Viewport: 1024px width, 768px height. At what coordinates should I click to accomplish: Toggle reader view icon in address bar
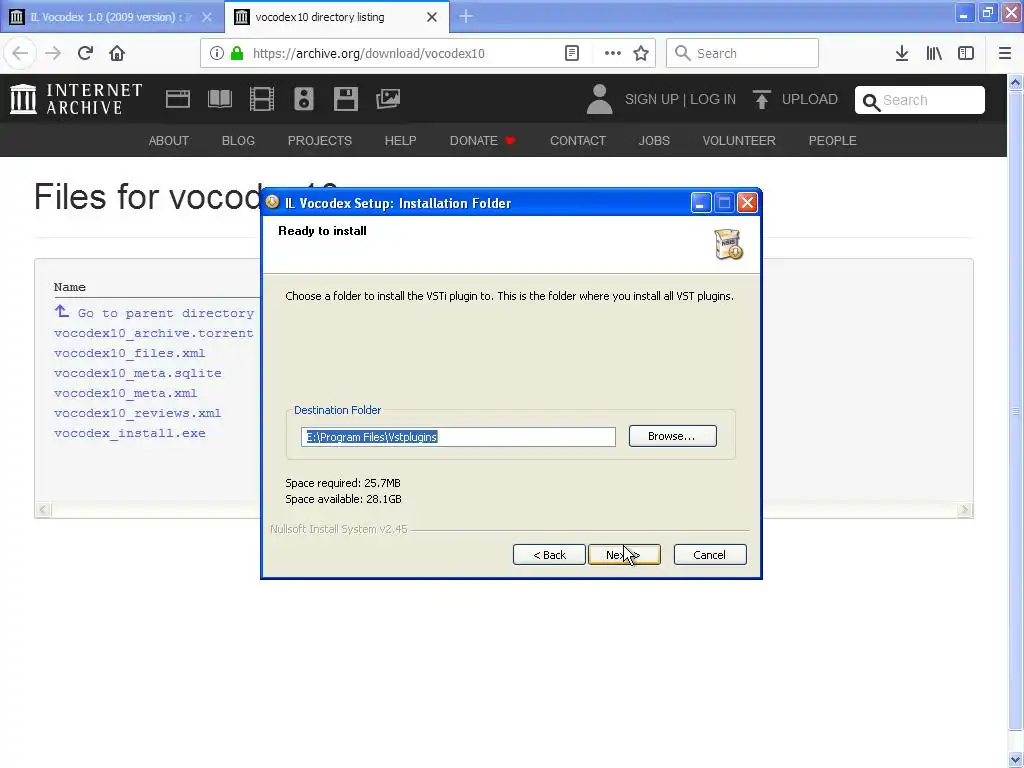[571, 53]
